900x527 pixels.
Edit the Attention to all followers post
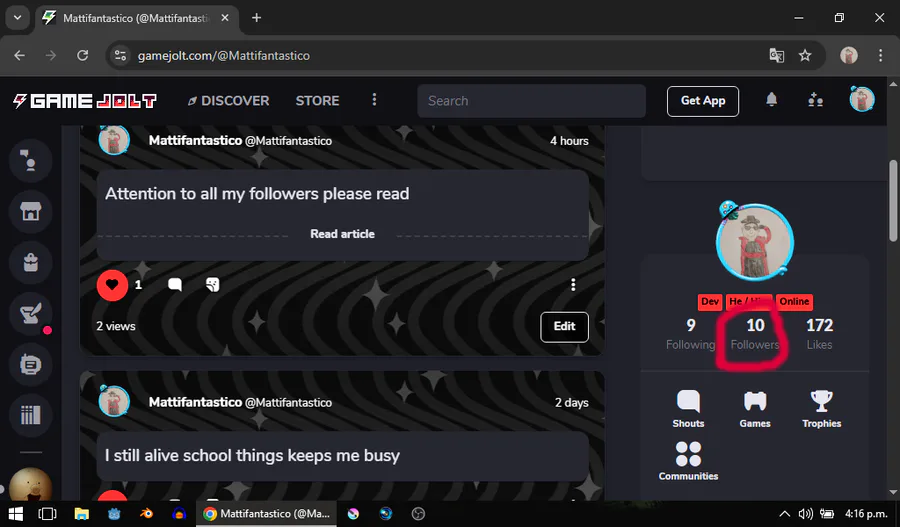click(564, 327)
